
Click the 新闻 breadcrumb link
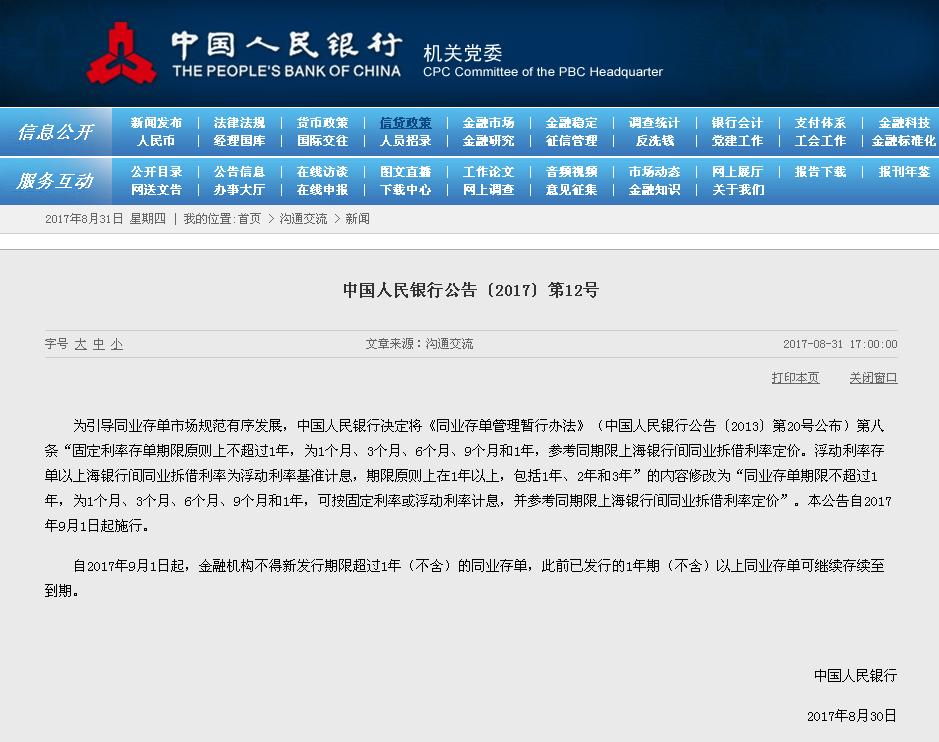point(357,219)
